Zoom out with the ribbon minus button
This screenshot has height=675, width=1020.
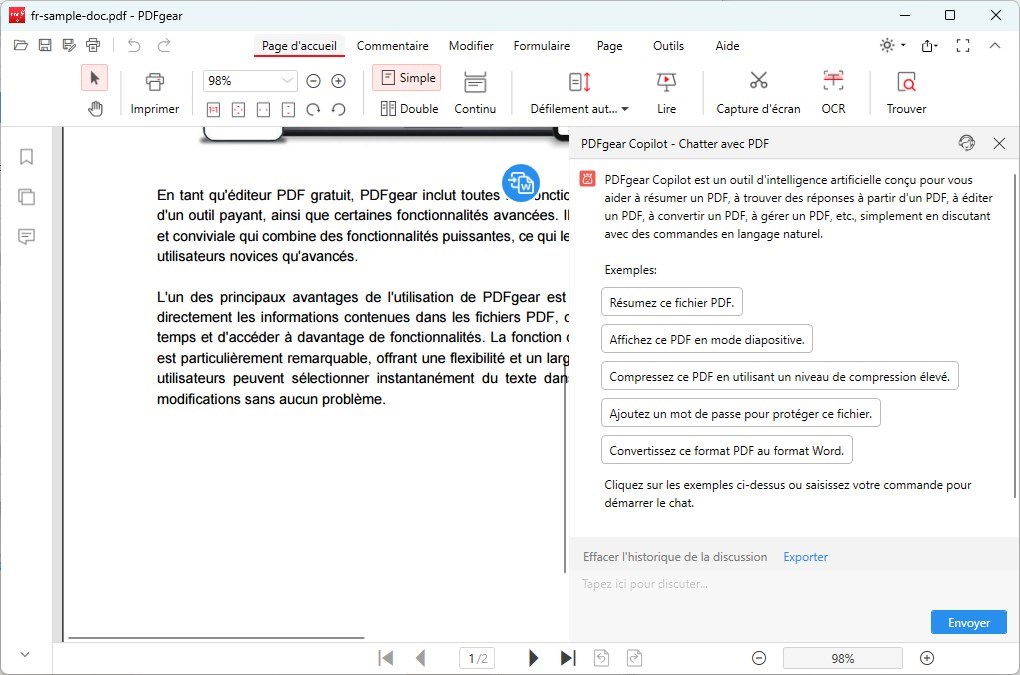click(314, 81)
